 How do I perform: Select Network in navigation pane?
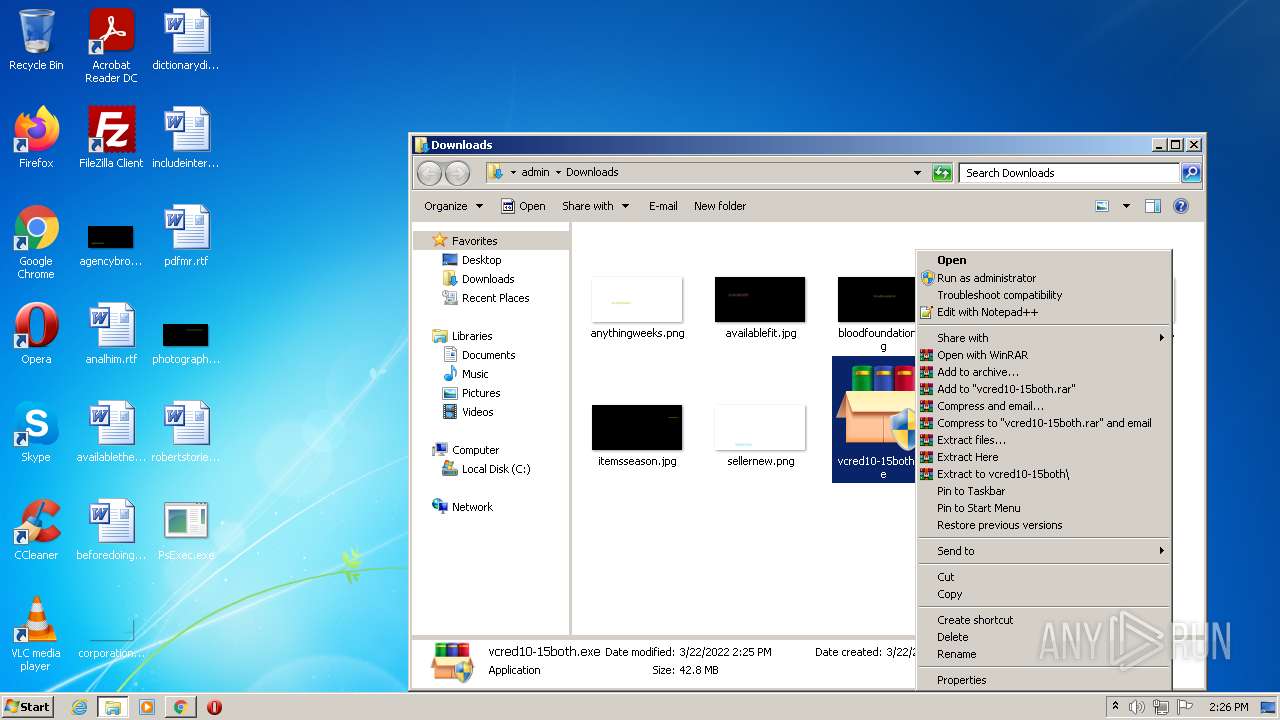(x=472, y=507)
